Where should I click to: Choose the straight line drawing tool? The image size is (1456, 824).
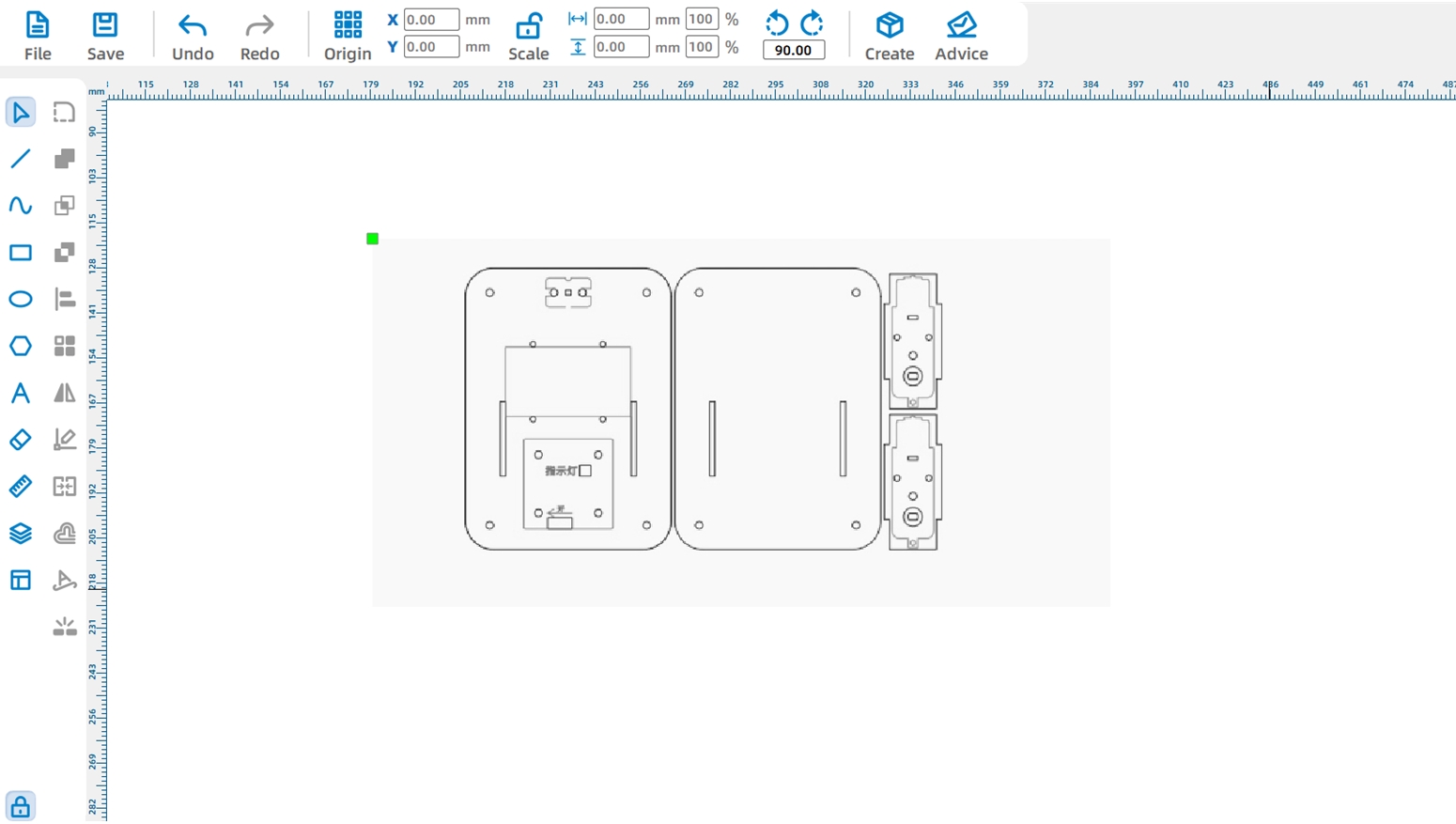tap(21, 159)
